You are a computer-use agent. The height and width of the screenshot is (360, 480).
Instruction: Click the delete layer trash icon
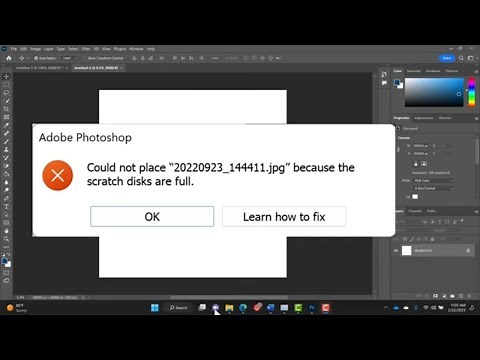[469, 296]
